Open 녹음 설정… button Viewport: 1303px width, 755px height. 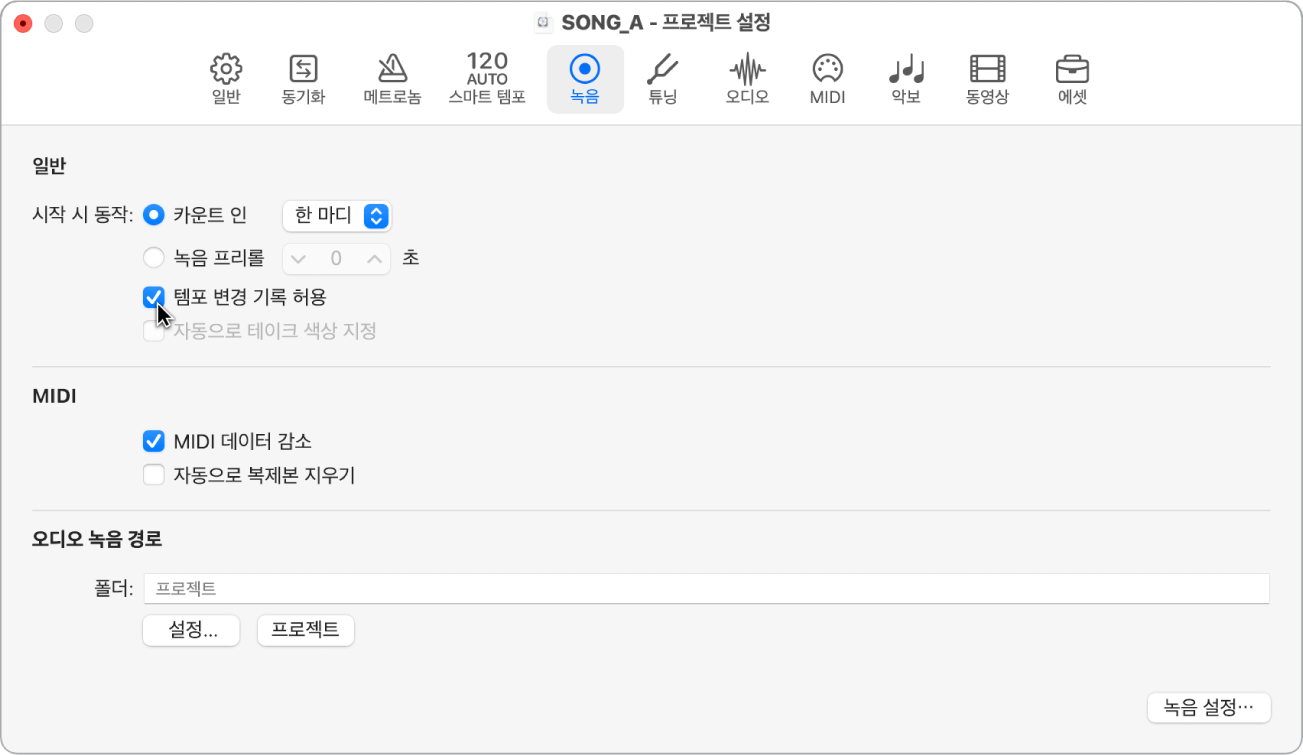[1209, 707]
